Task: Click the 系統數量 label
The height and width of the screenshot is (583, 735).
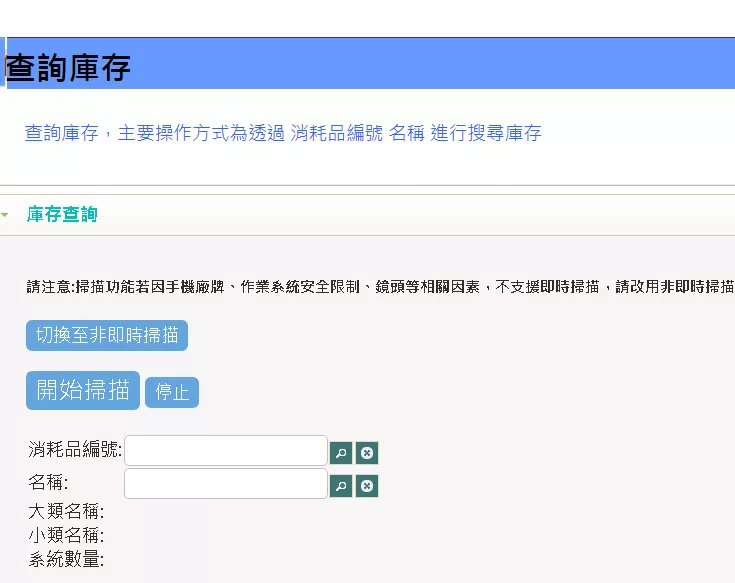Action: (66, 558)
